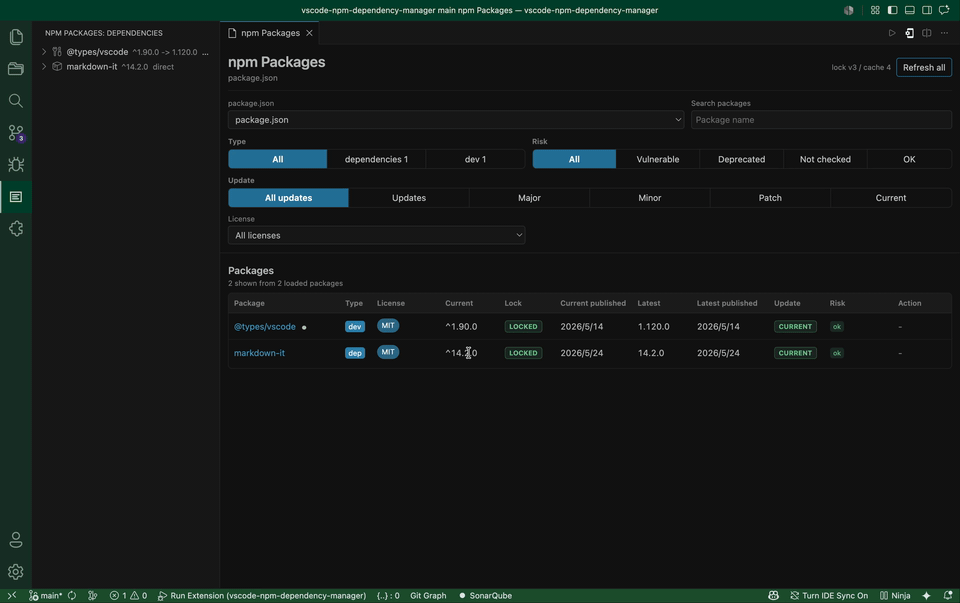960x603 pixels.
Task: Click the CURRENT badge in @types/vscode row
Action: point(795,327)
